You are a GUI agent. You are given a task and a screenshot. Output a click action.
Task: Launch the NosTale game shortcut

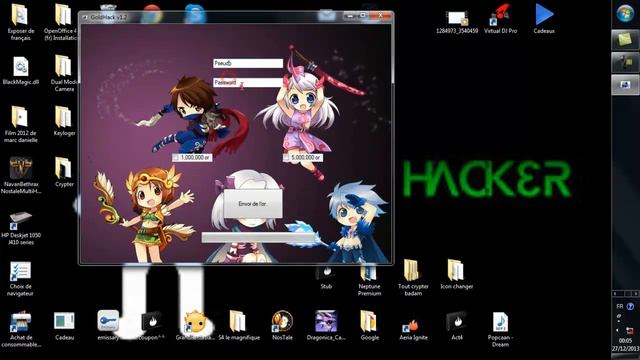282,321
